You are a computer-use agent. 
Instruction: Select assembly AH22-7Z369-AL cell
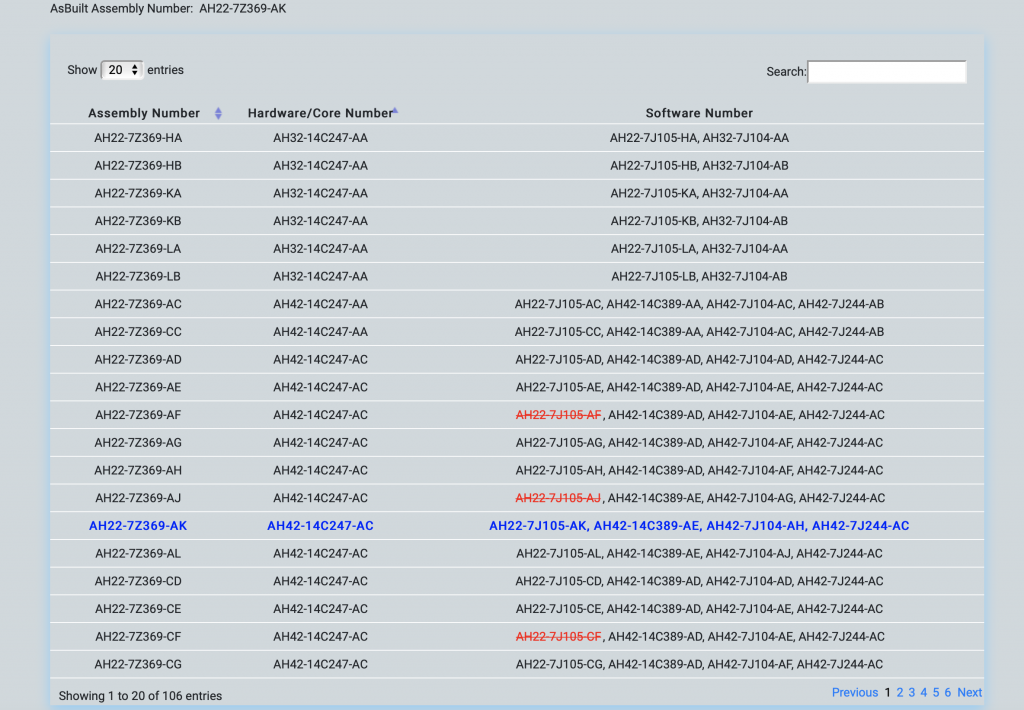pyautogui.click(x=138, y=553)
